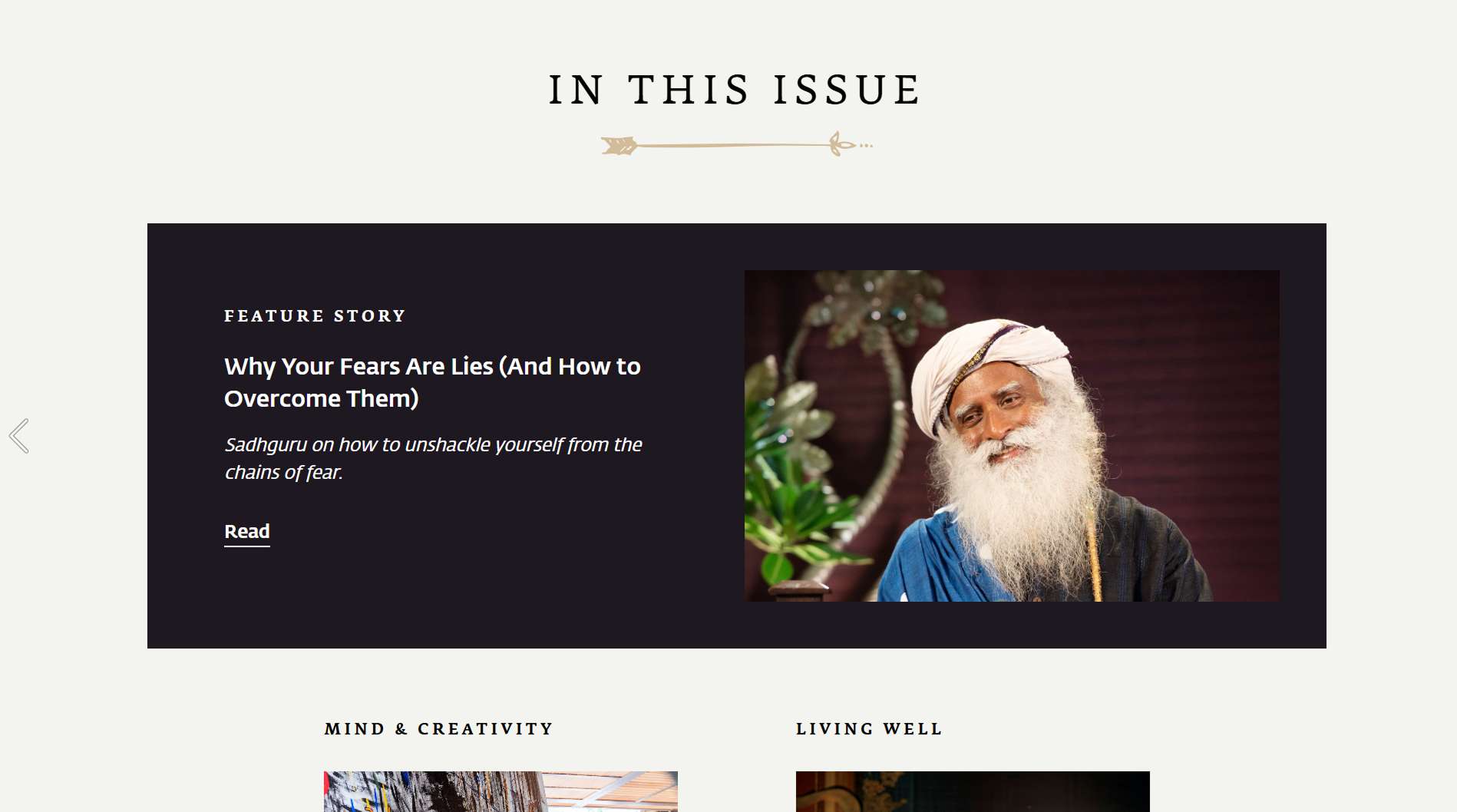Click the previous-slide left chevron arrow
This screenshot has height=812, width=1457.
pos(19,436)
